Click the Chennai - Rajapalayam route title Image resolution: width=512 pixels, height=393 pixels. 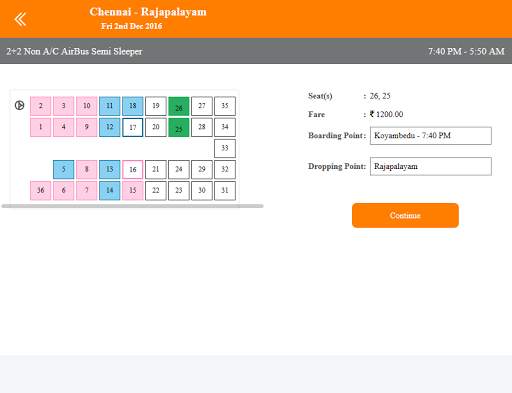(x=148, y=12)
